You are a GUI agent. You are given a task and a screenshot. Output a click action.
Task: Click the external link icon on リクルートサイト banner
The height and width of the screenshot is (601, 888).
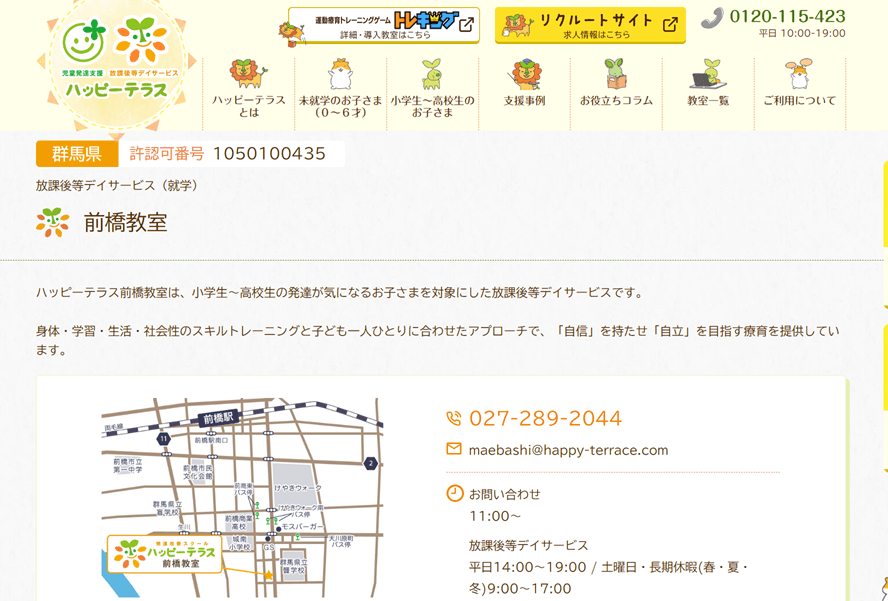coord(670,24)
